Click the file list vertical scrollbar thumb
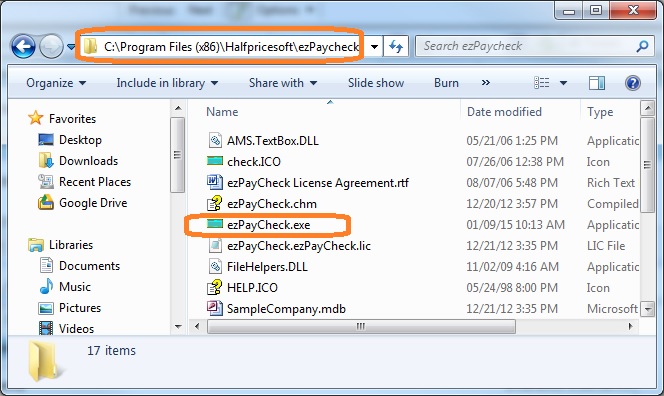Viewport: 664px width, 396px height. (647, 165)
